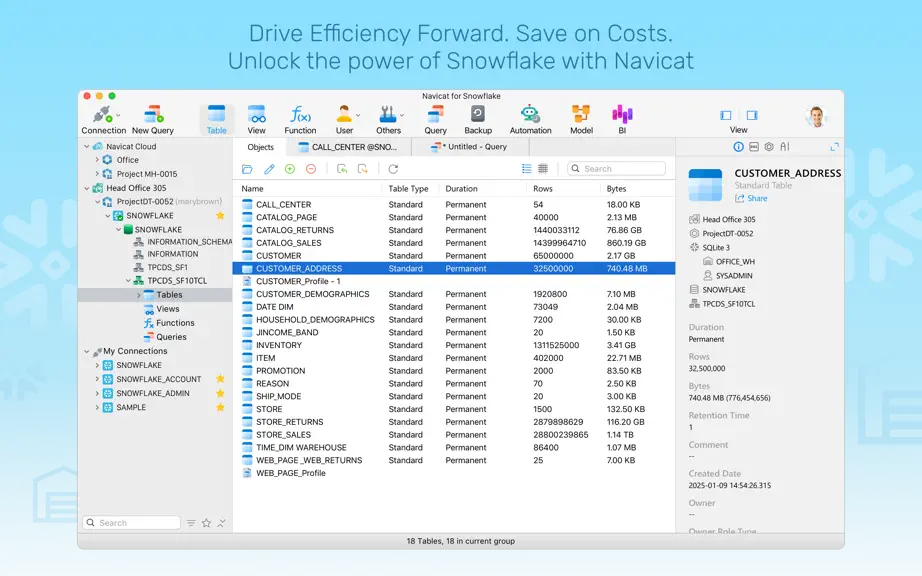Expand the Tables tree node
Image resolution: width=922 pixels, height=576 pixels.
tap(139, 295)
